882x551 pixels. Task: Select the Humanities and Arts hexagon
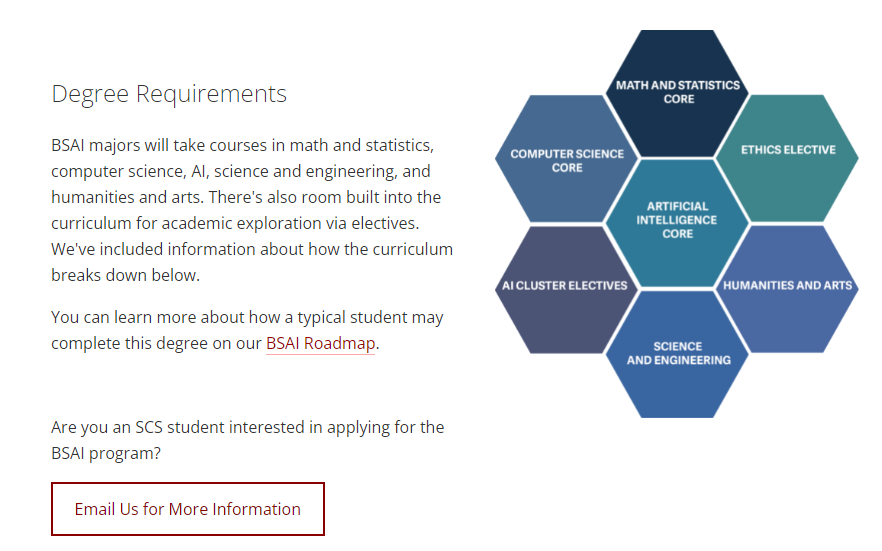click(788, 290)
